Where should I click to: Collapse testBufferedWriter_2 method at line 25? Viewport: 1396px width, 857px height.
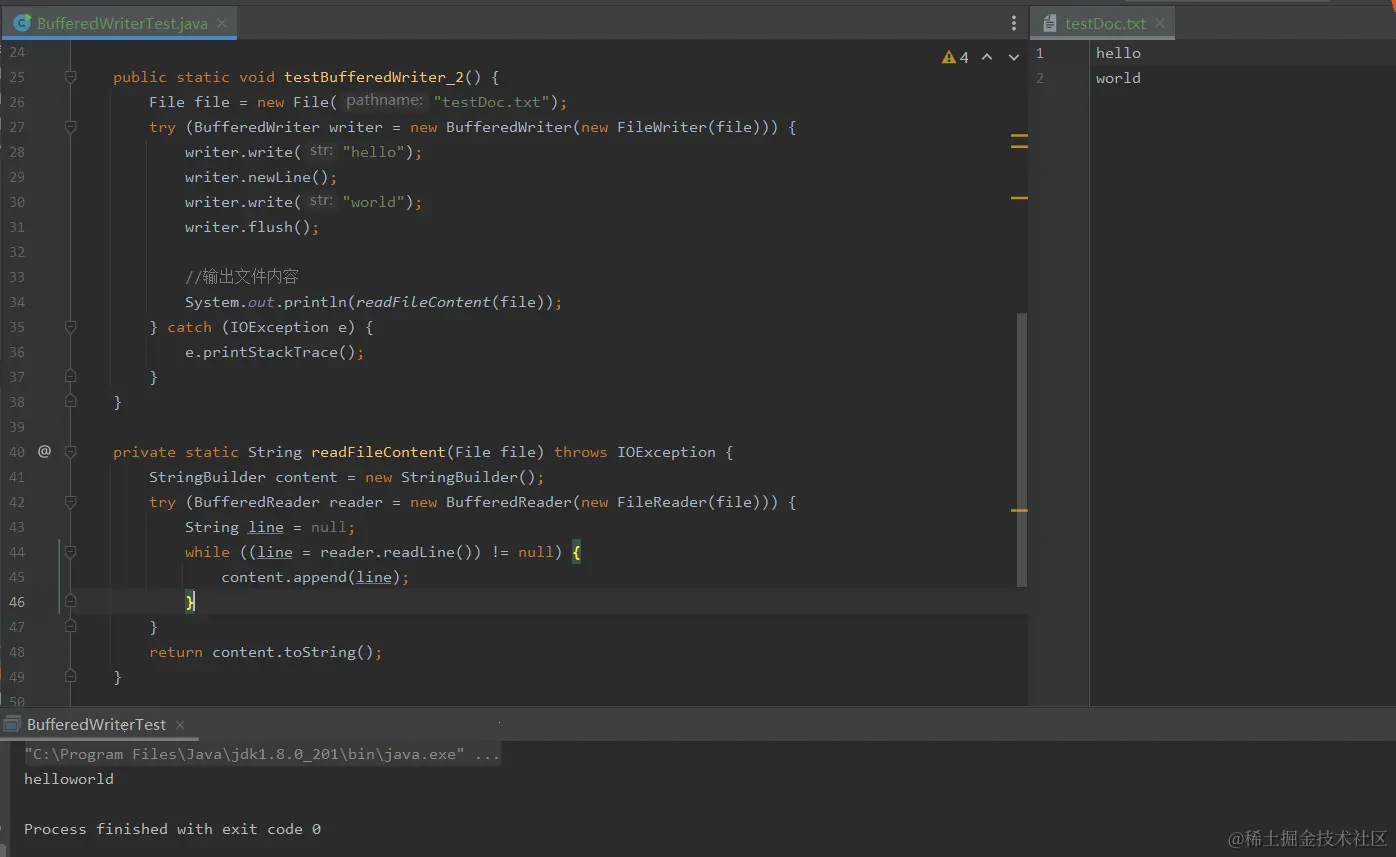(70, 77)
